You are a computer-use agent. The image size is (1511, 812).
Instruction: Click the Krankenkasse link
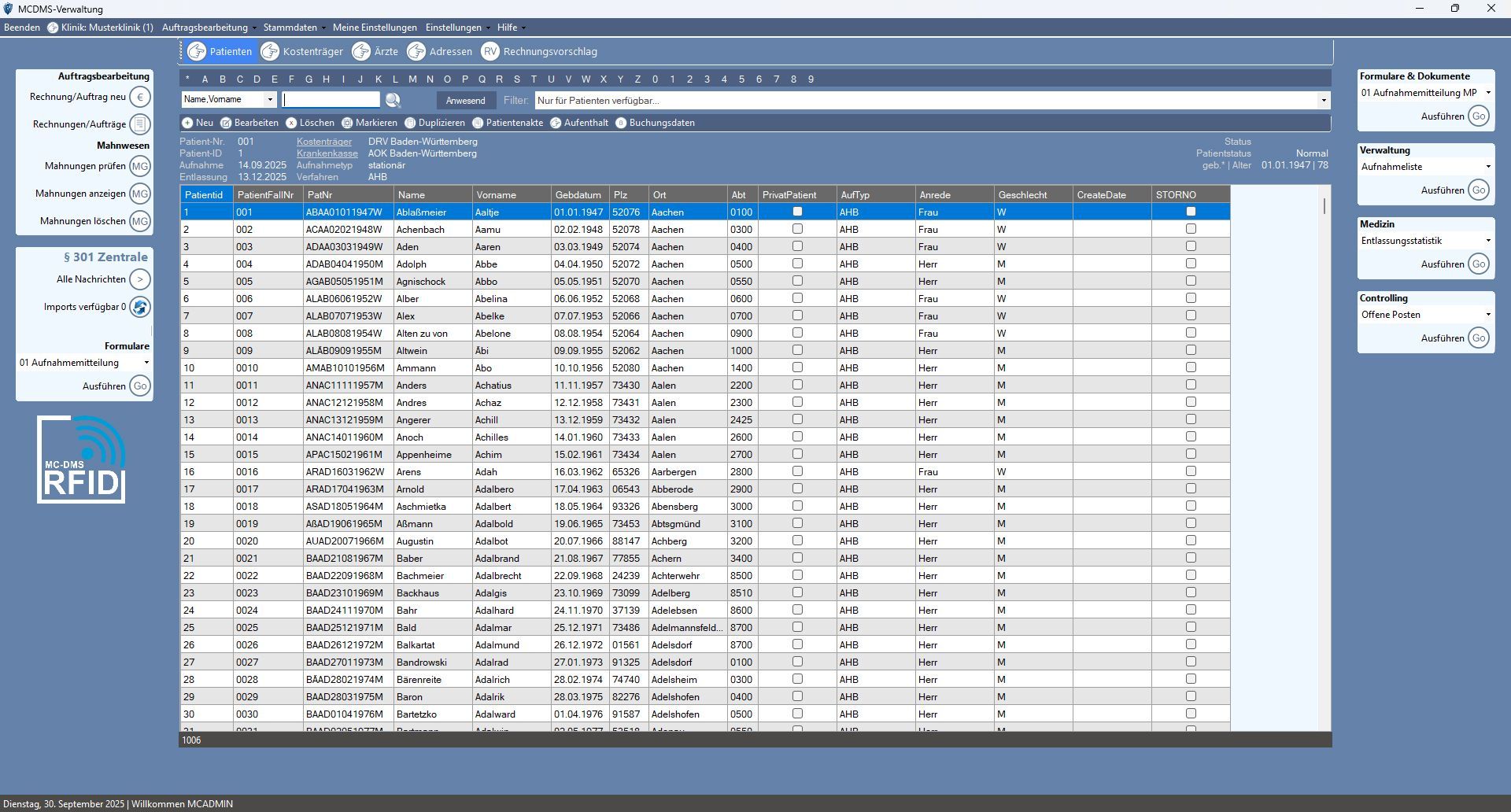point(327,153)
